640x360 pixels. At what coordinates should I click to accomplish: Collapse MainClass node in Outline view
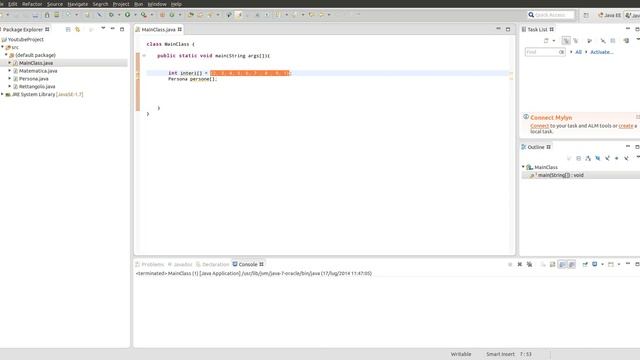[523, 167]
